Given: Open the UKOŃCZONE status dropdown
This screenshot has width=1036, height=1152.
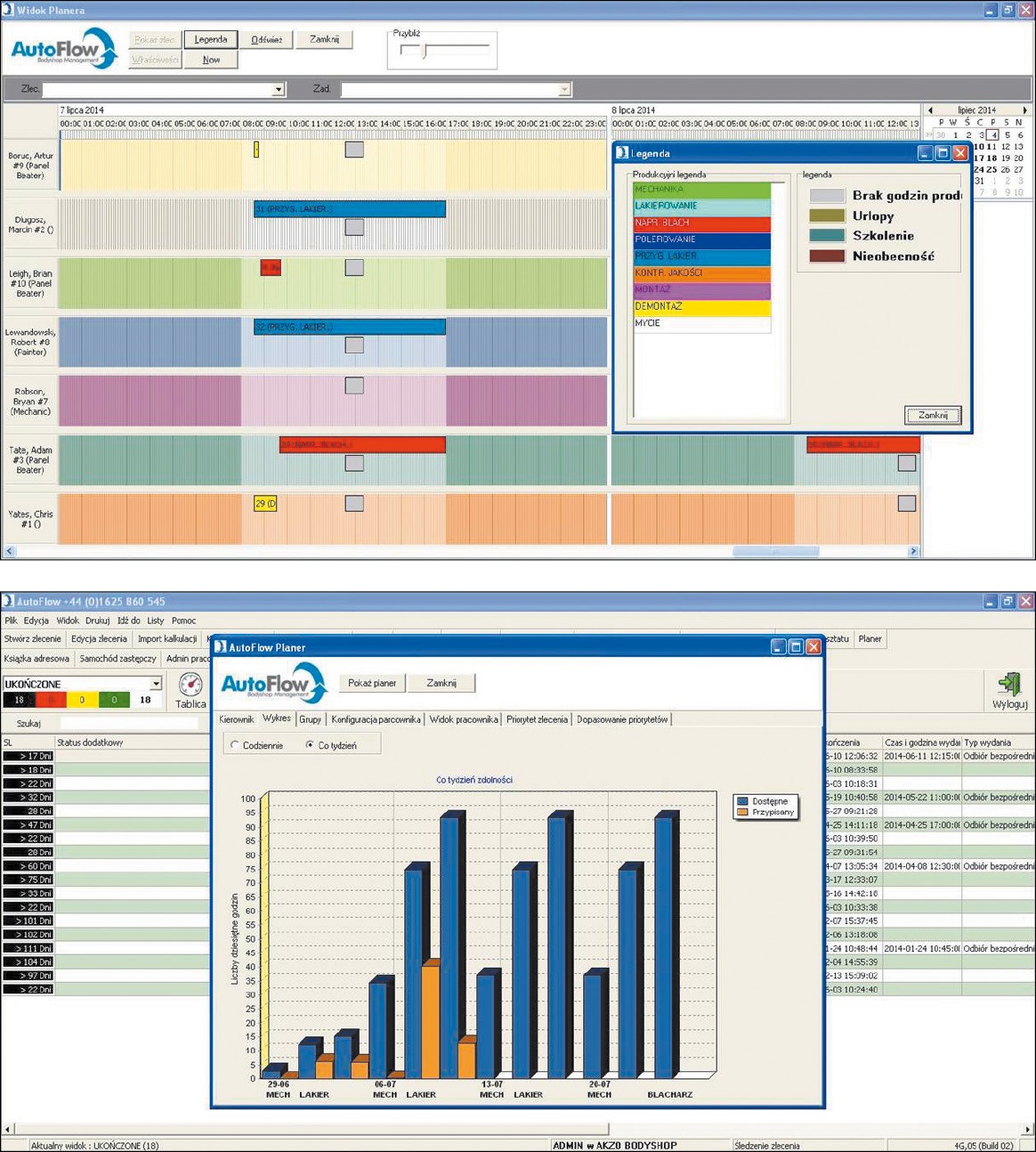Looking at the screenshot, I should tap(156, 684).
